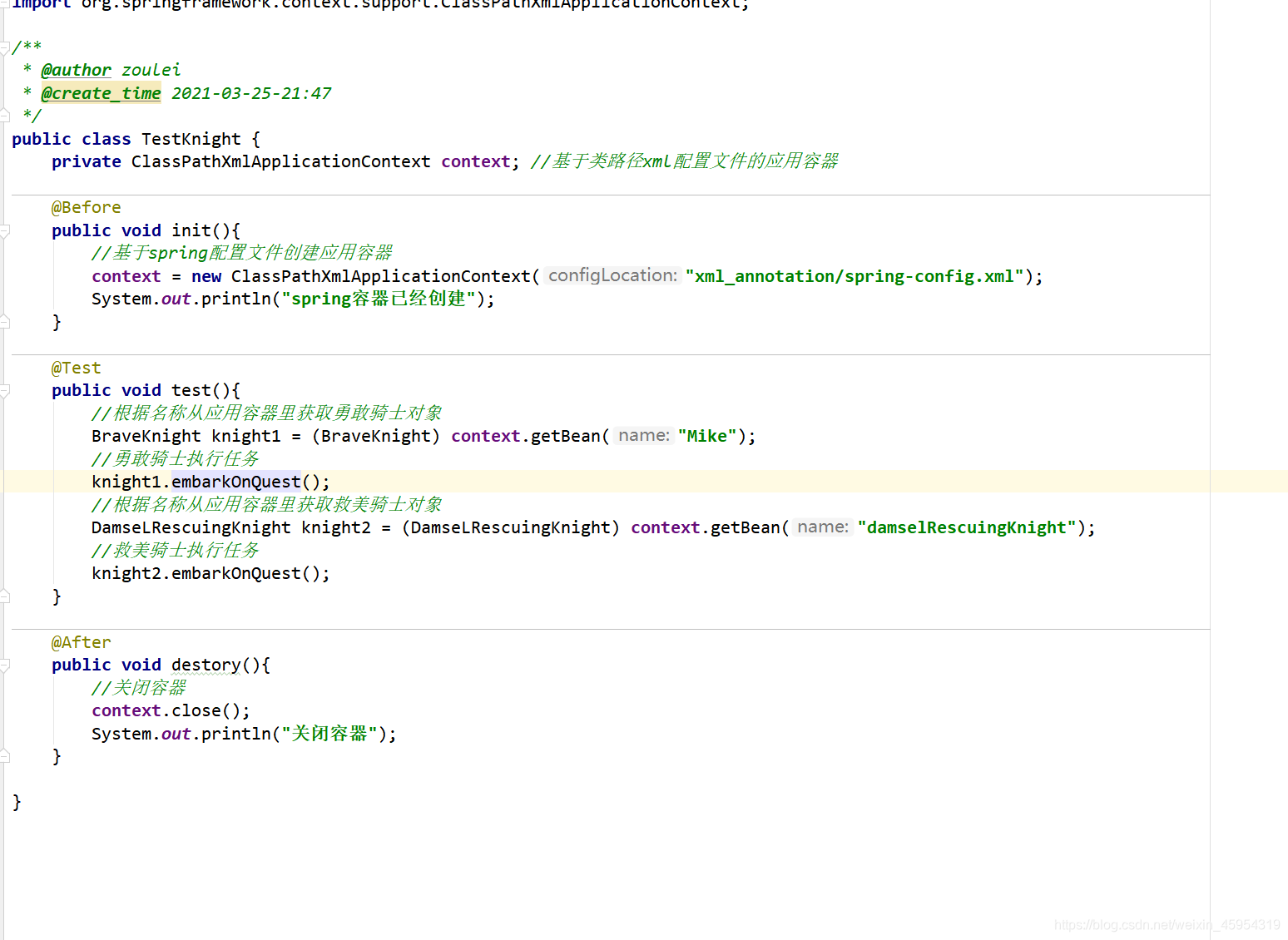The height and width of the screenshot is (940, 1288).
Task: Click context in the context.close() statement
Action: [126, 710]
